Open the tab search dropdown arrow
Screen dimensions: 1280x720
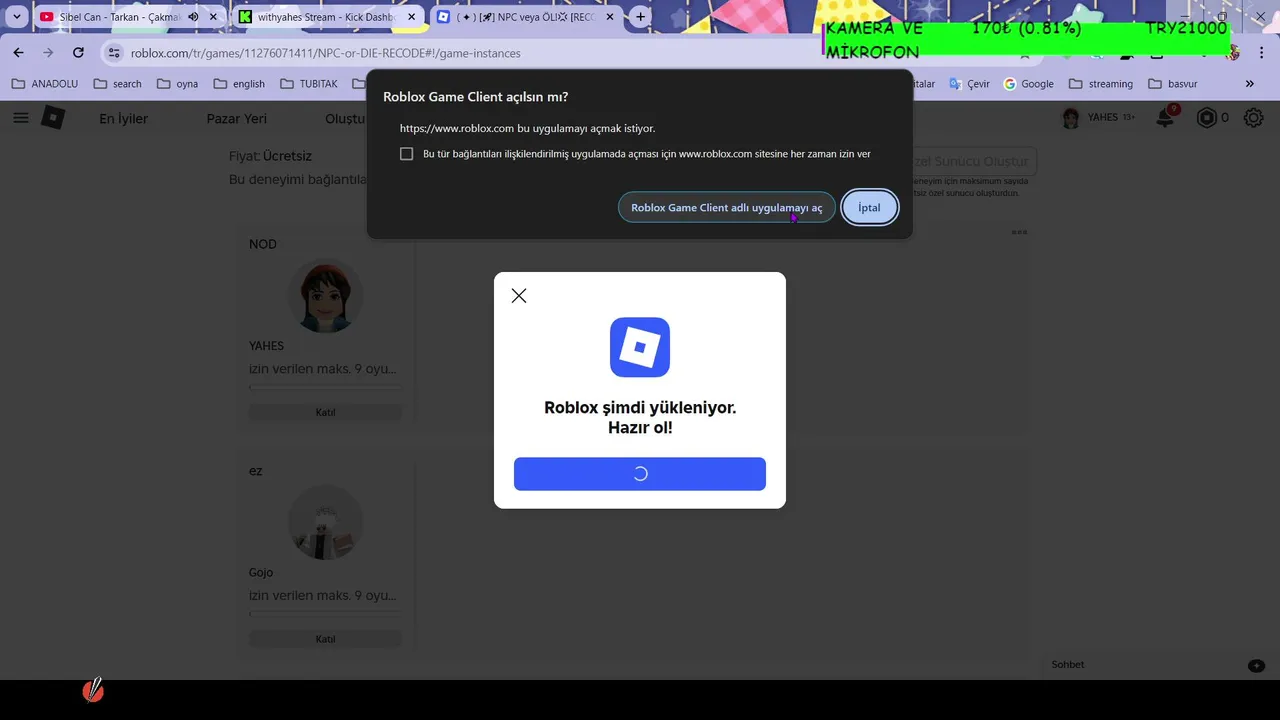(16, 17)
